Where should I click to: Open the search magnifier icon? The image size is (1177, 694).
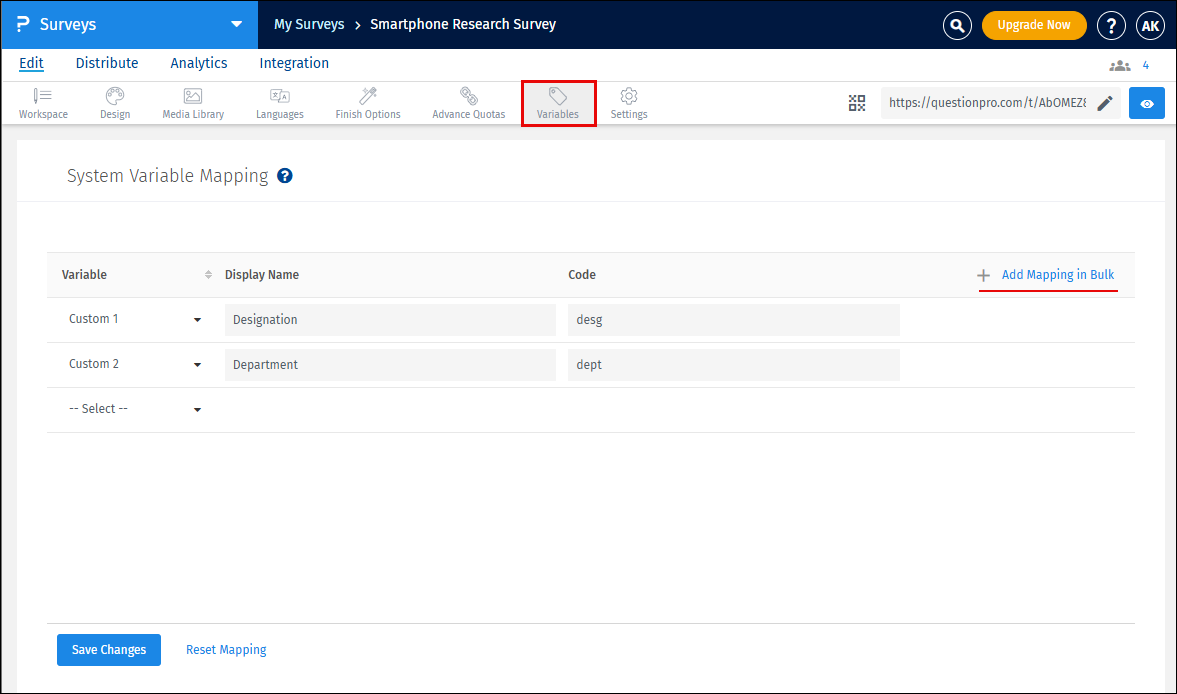click(x=957, y=25)
